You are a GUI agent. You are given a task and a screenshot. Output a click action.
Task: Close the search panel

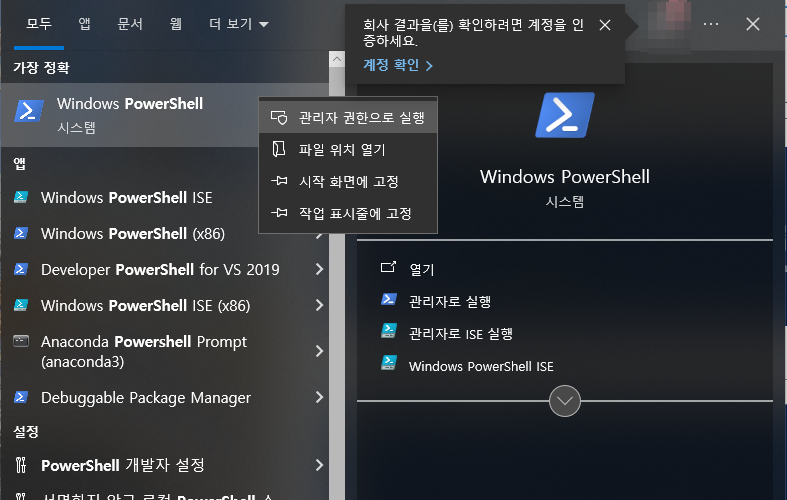click(753, 24)
